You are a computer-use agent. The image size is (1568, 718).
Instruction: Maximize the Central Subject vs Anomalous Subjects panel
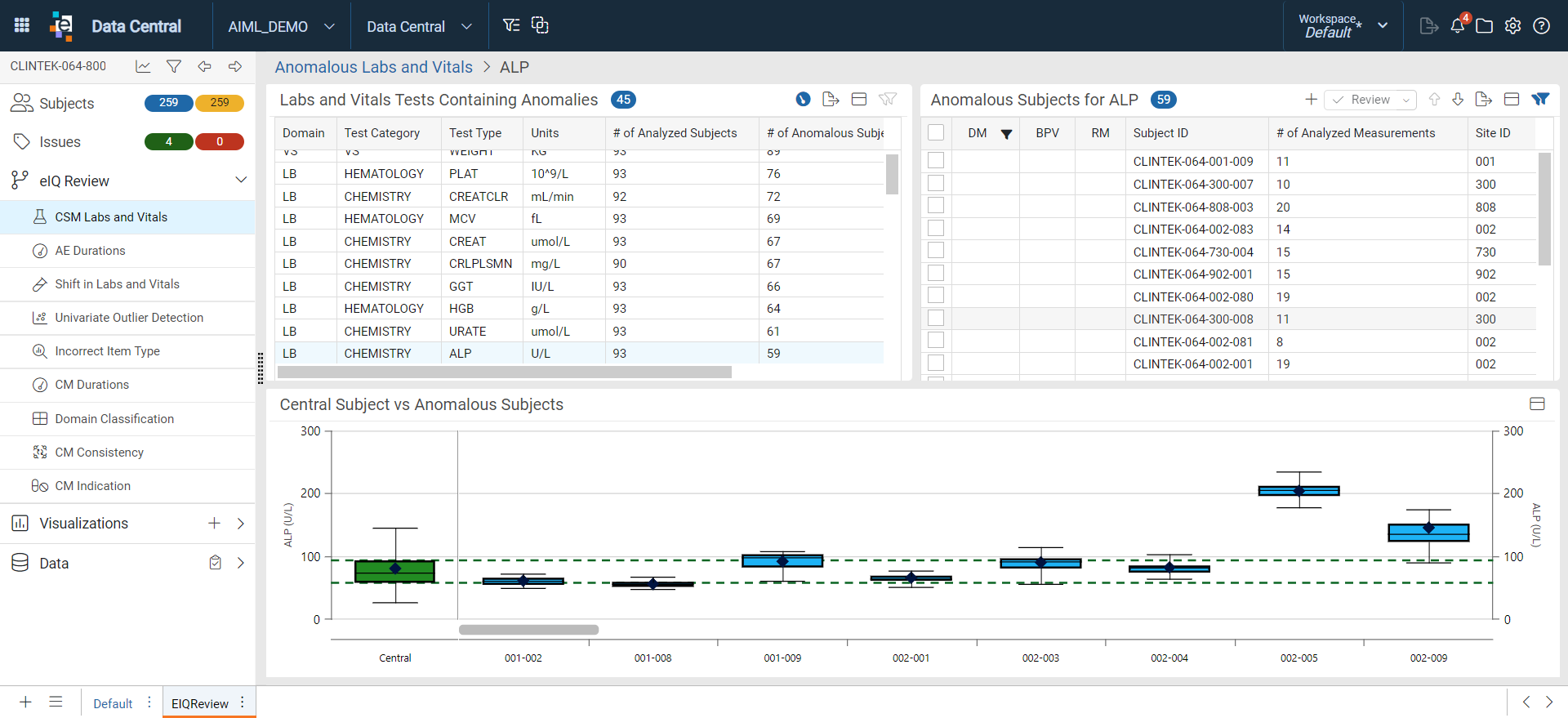click(1537, 404)
